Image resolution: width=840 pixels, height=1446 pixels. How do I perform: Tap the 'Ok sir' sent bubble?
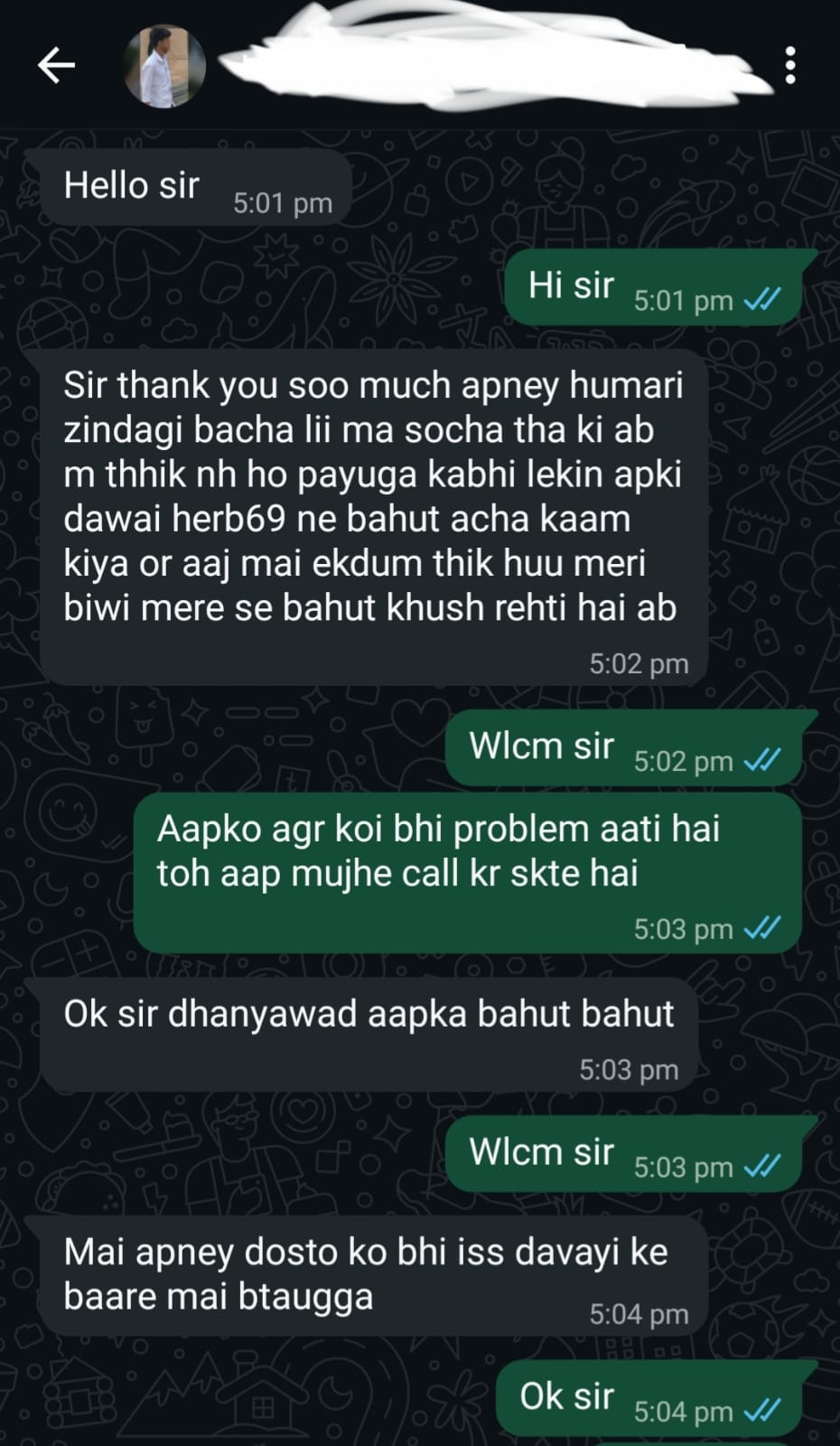coord(649,1398)
